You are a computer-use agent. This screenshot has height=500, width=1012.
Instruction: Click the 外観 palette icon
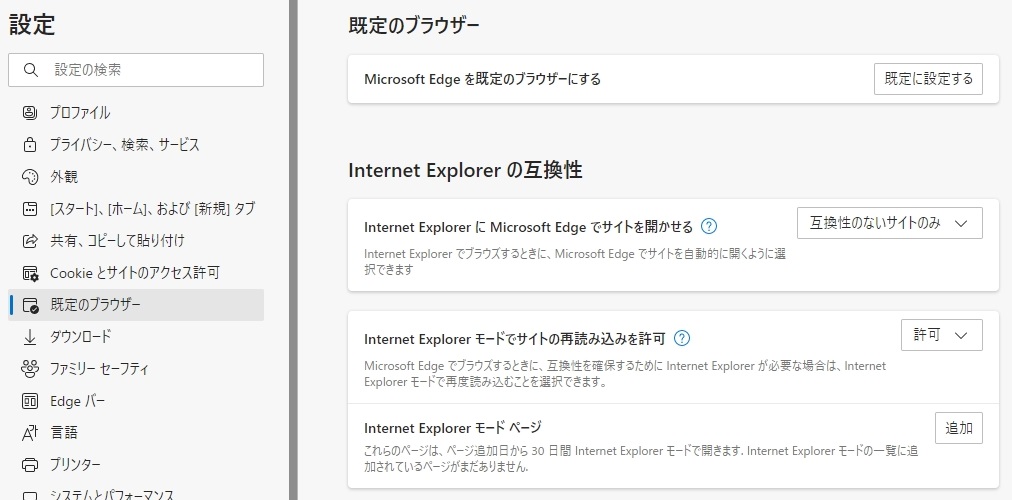click(30, 176)
